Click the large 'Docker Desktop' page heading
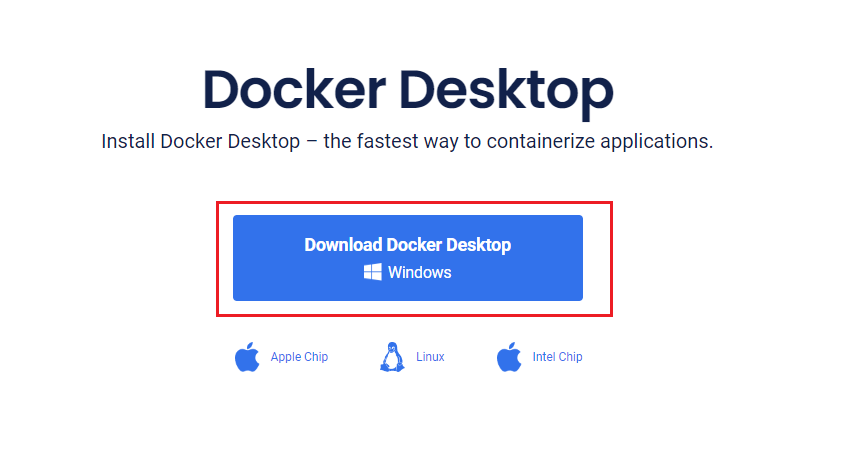 (408, 90)
